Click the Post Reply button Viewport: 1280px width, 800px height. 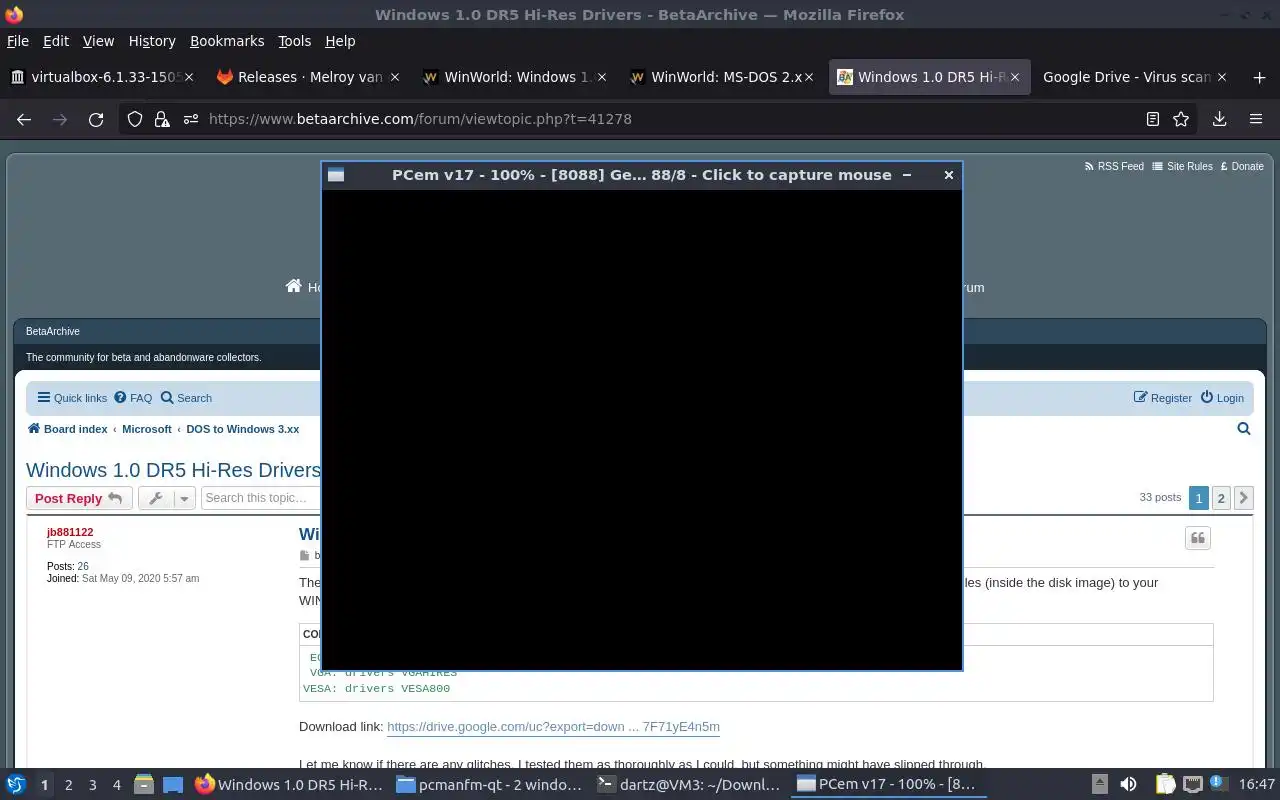coord(79,498)
